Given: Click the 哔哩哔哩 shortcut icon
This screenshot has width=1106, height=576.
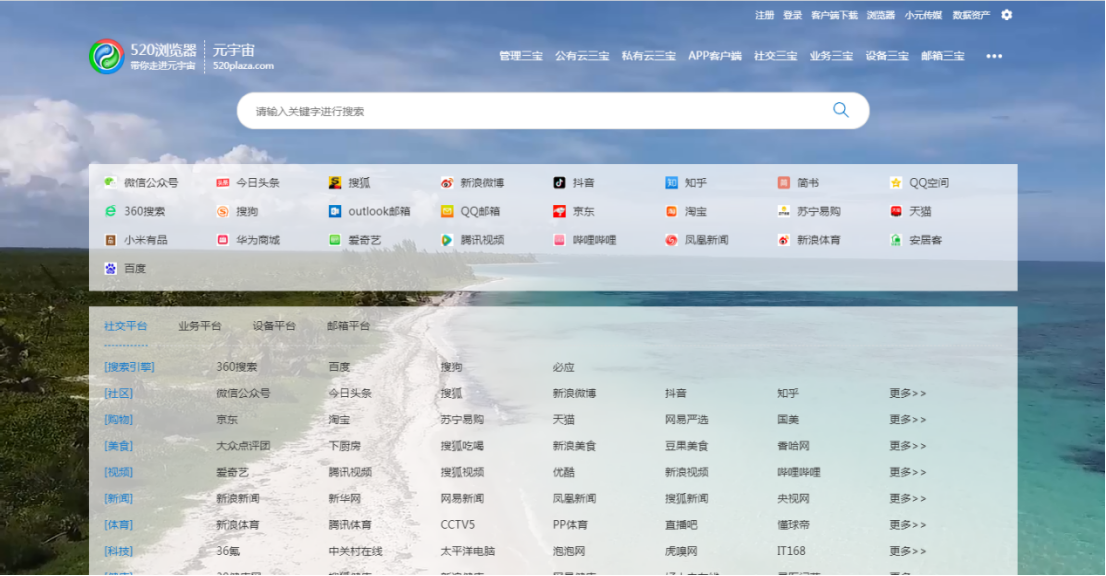Looking at the screenshot, I should (x=559, y=240).
